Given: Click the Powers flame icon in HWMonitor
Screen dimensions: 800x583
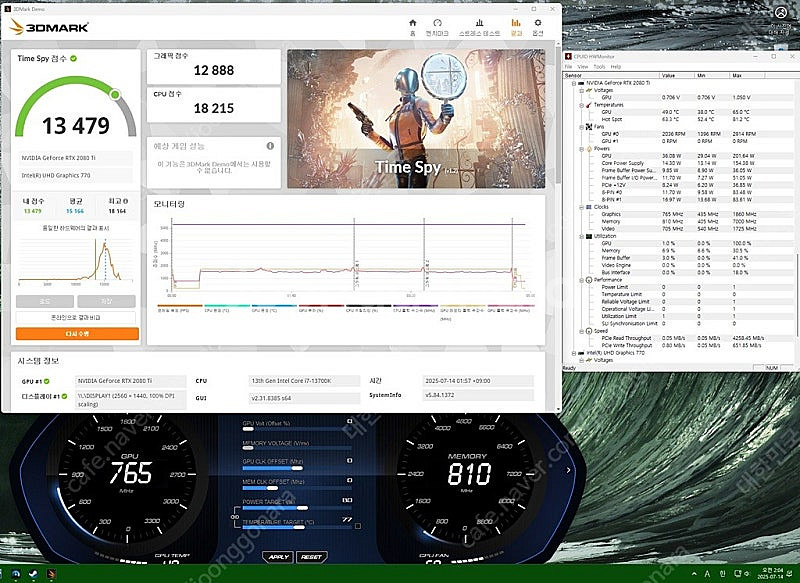Looking at the screenshot, I should 589,148.
